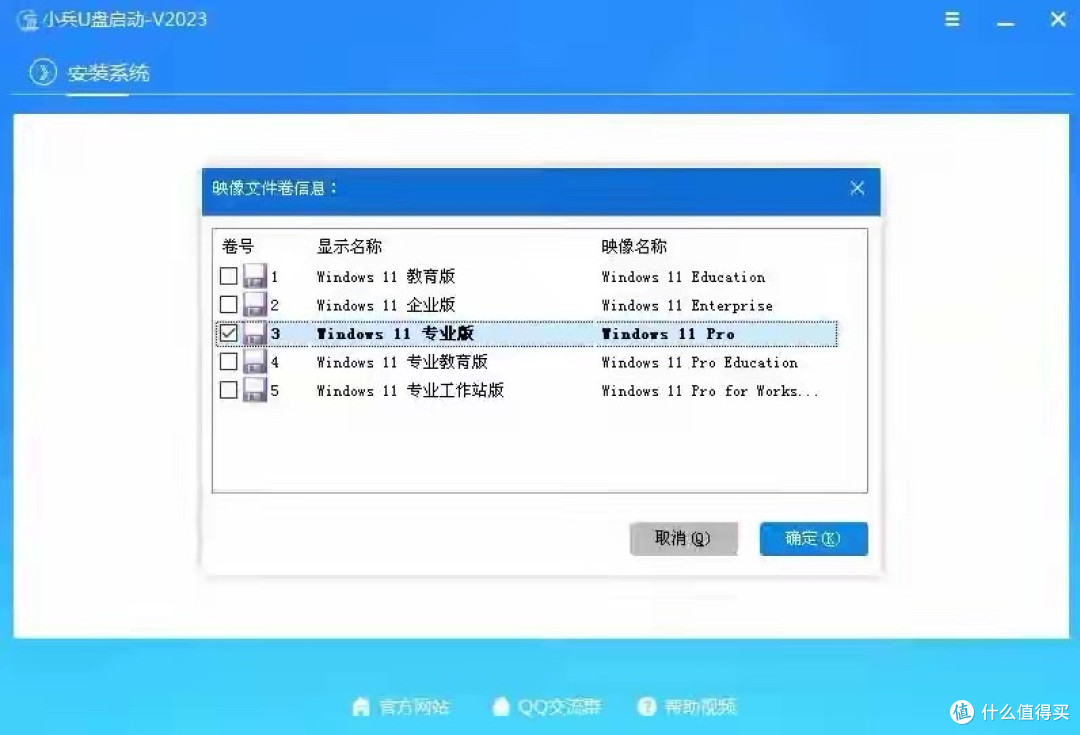Viewport: 1080px width, 735px height.
Task: Click the 取消 button
Action: click(x=683, y=539)
